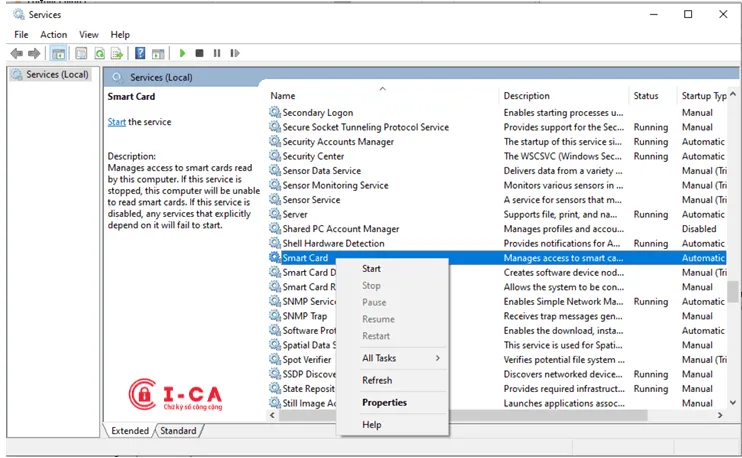Open the properties sheet toolbar icon
742x458 pixels.
[x=81, y=53]
